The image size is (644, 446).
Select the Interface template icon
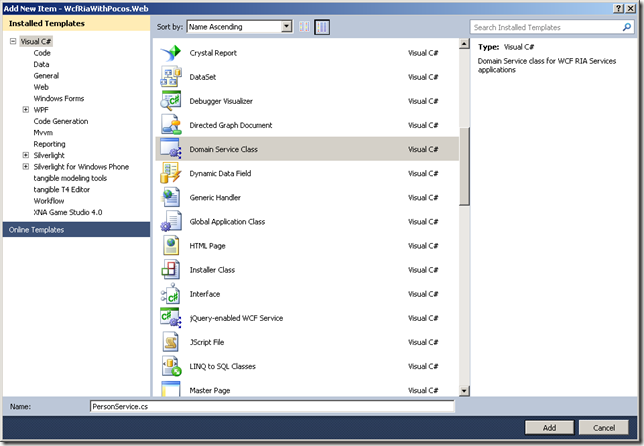click(x=171, y=294)
